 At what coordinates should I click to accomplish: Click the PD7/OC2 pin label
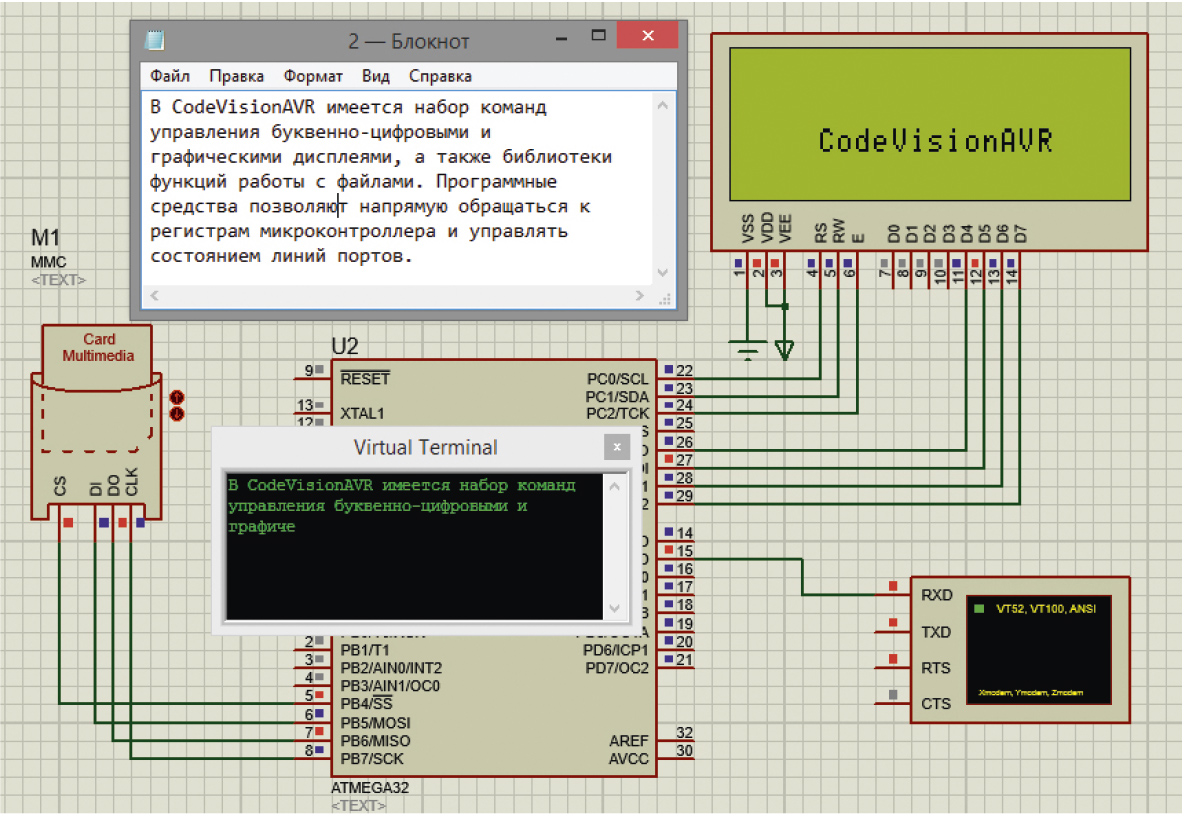[617, 668]
